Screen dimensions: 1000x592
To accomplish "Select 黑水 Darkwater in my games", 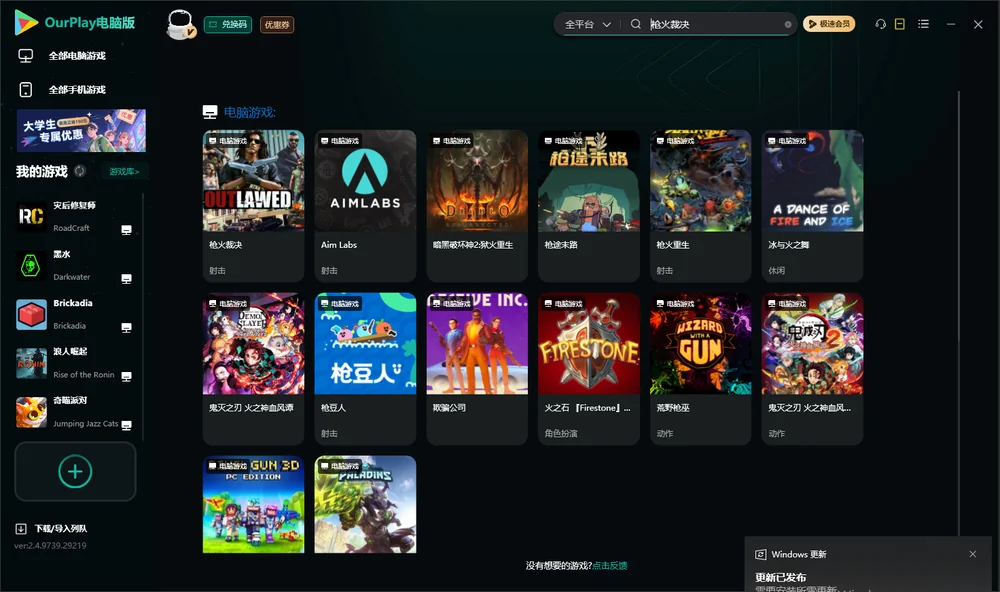I will coord(75,266).
